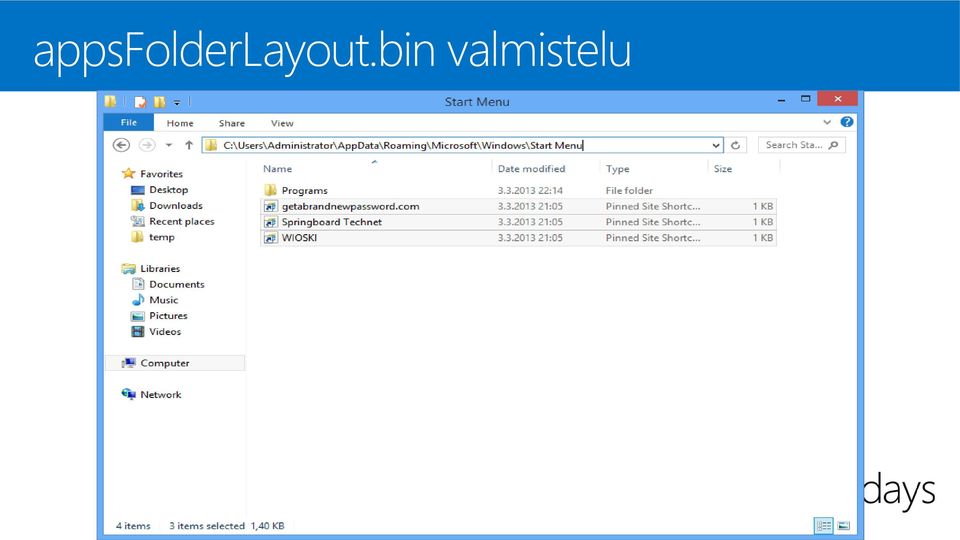This screenshot has width=960, height=540.
Task: Open the File ribbon tab
Action: (129, 122)
